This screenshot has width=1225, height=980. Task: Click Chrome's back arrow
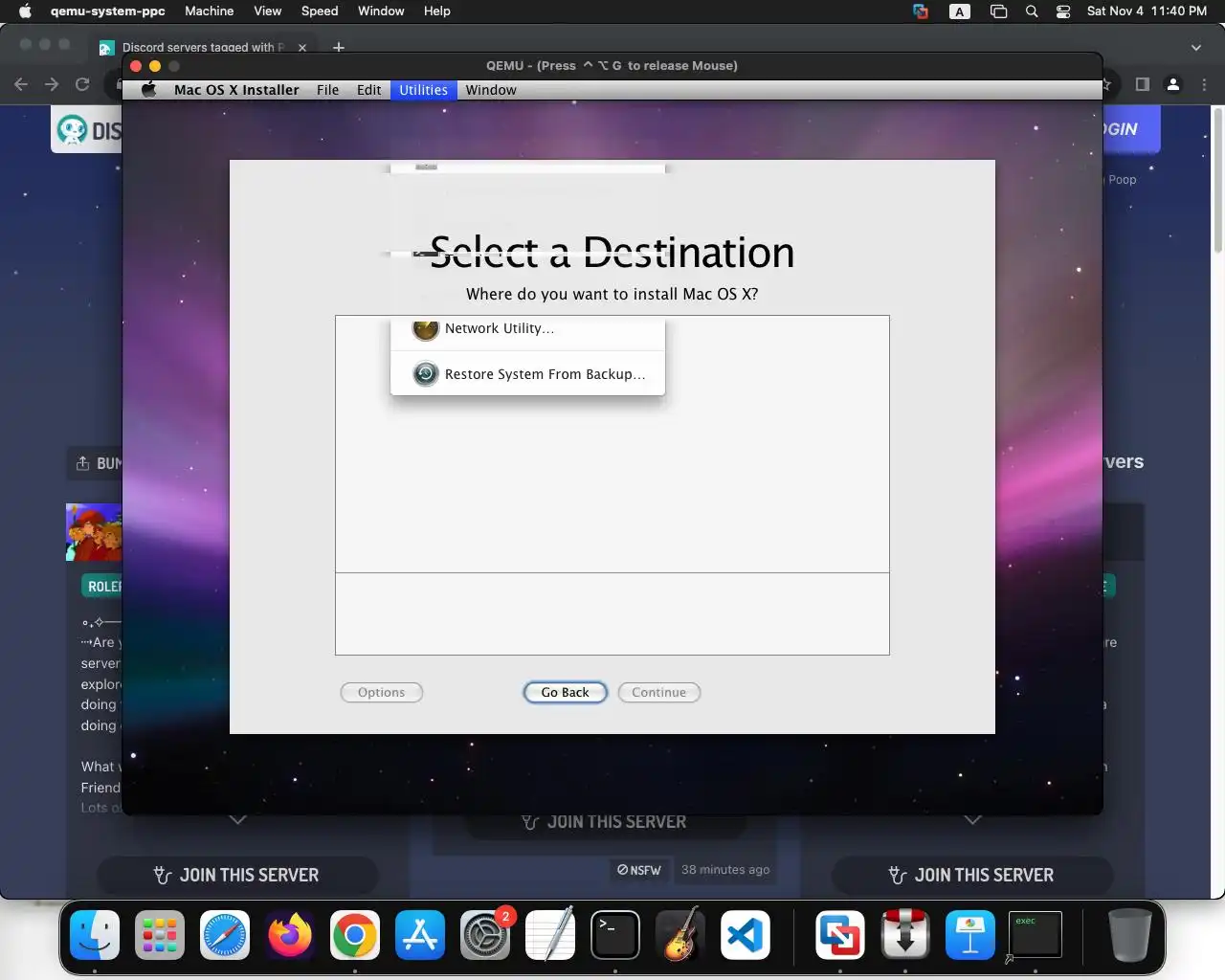[x=21, y=84]
